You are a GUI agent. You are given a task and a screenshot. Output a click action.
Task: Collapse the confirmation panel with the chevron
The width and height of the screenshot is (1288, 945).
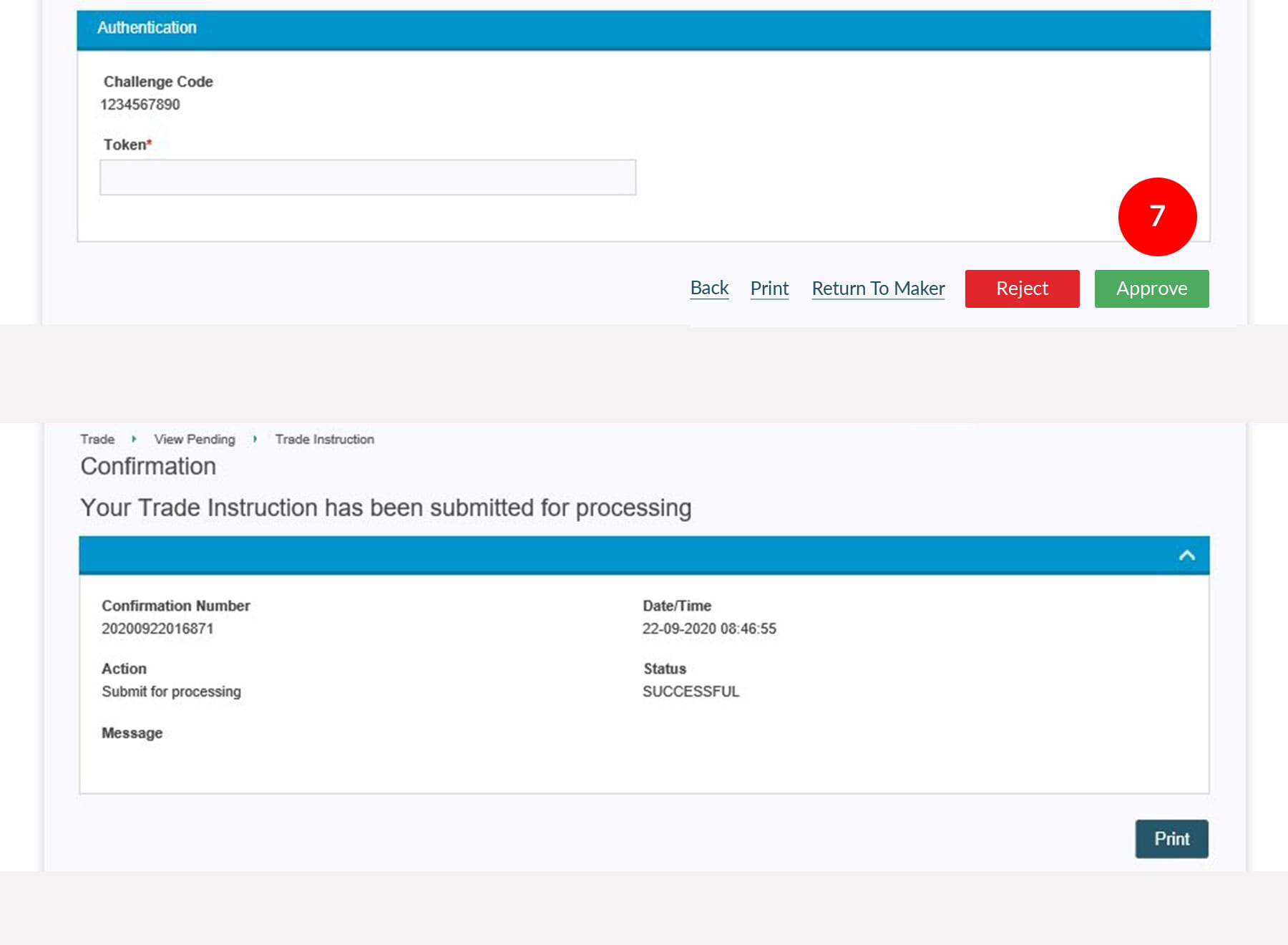[1186, 556]
